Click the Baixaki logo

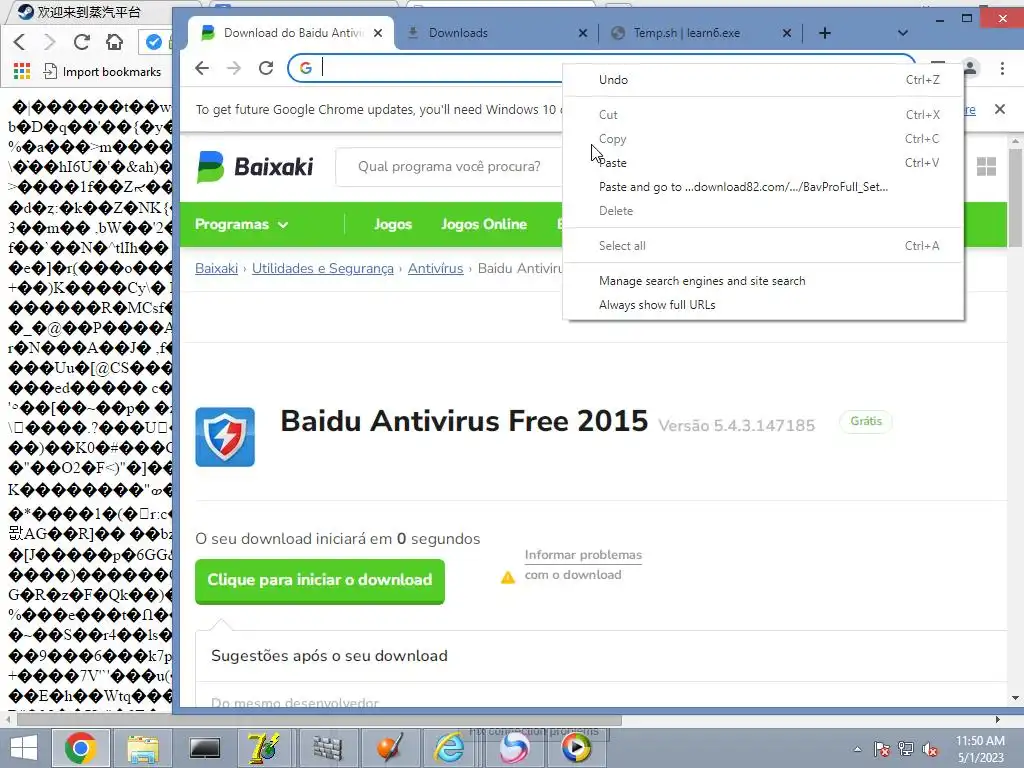[x=255, y=167]
